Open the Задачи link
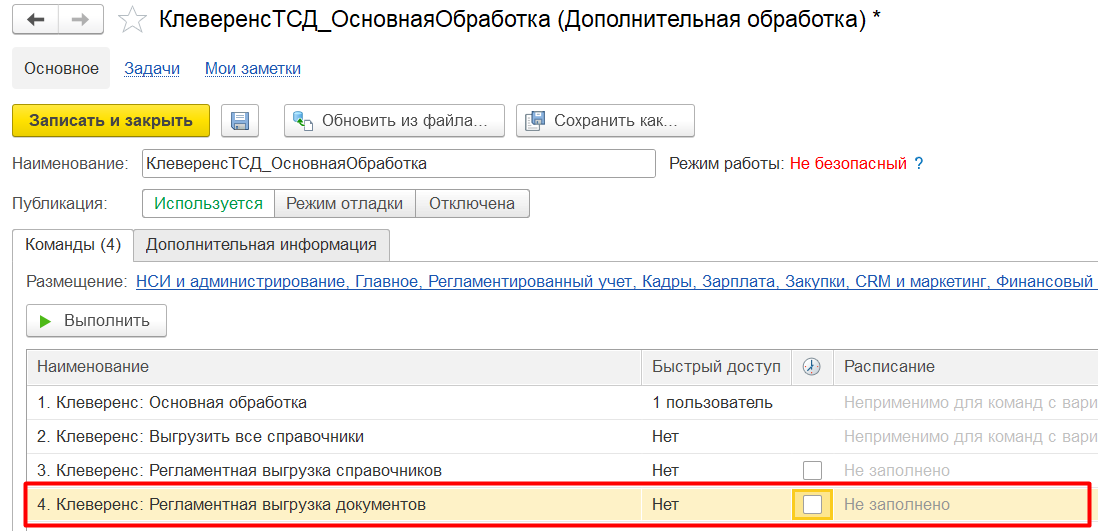The width and height of the screenshot is (1098, 531). click(152, 69)
